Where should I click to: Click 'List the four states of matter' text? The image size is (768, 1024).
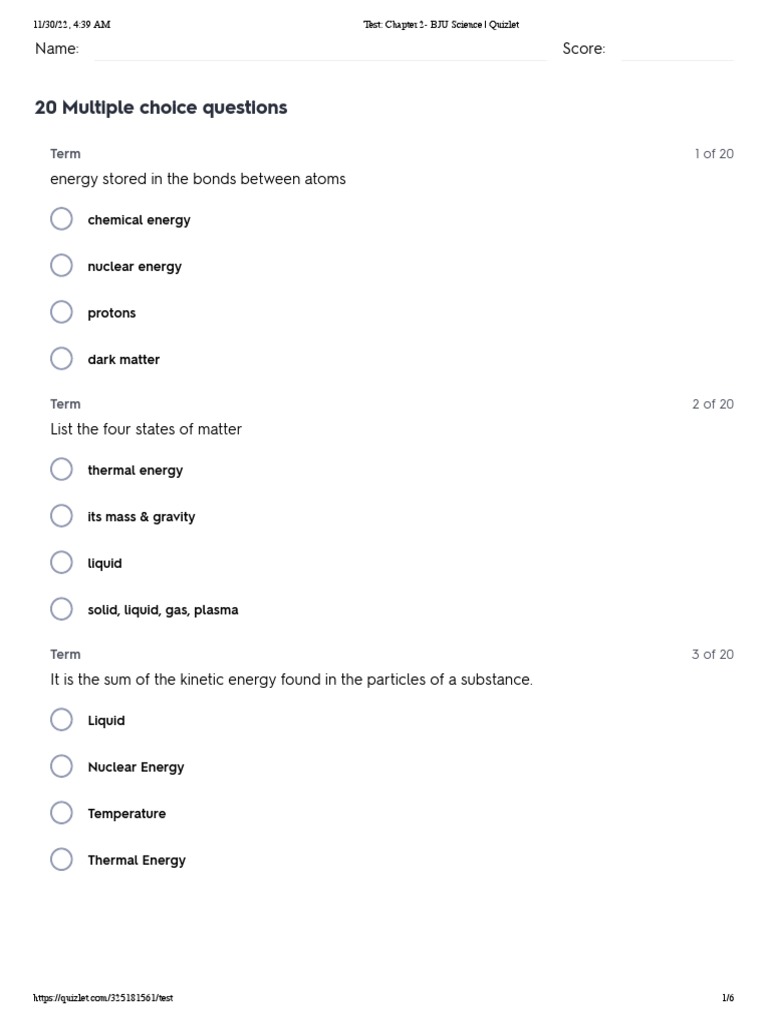tap(146, 429)
